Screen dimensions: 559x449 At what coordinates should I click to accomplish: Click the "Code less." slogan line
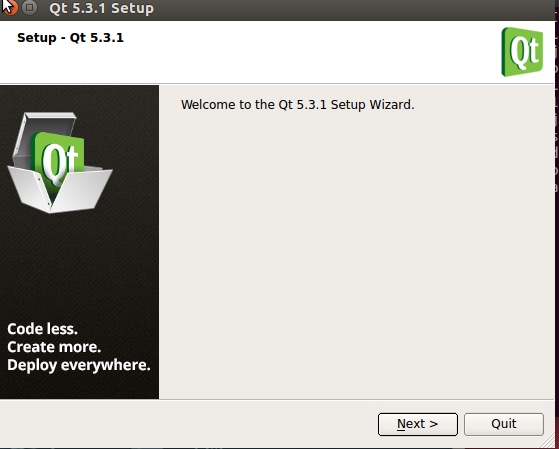click(x=42, y=329)
